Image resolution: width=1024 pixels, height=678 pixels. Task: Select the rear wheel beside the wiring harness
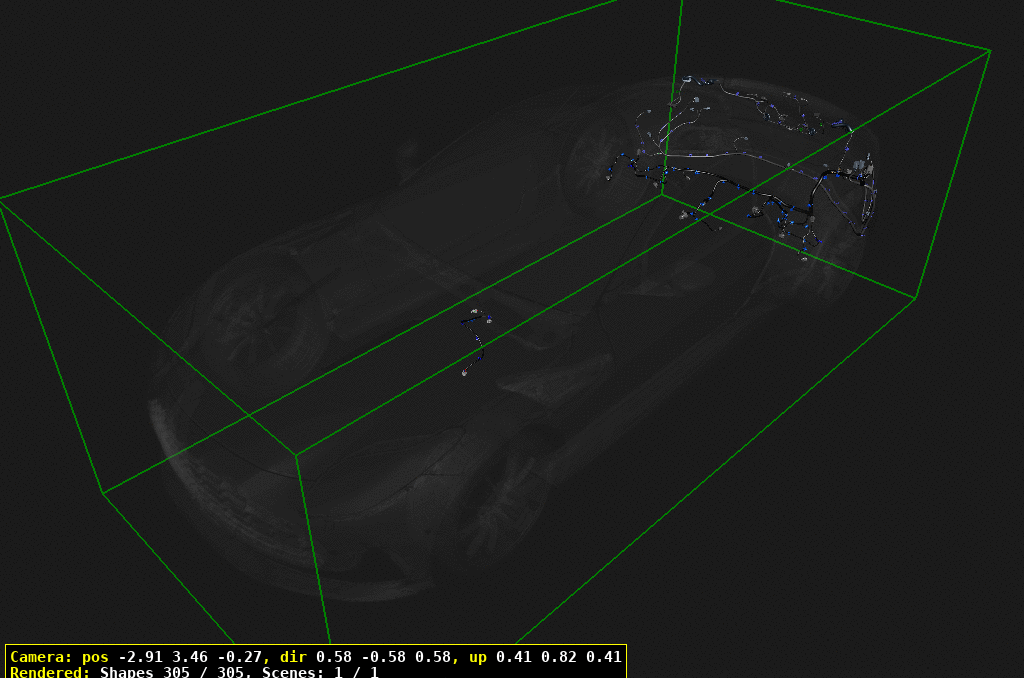600,165
